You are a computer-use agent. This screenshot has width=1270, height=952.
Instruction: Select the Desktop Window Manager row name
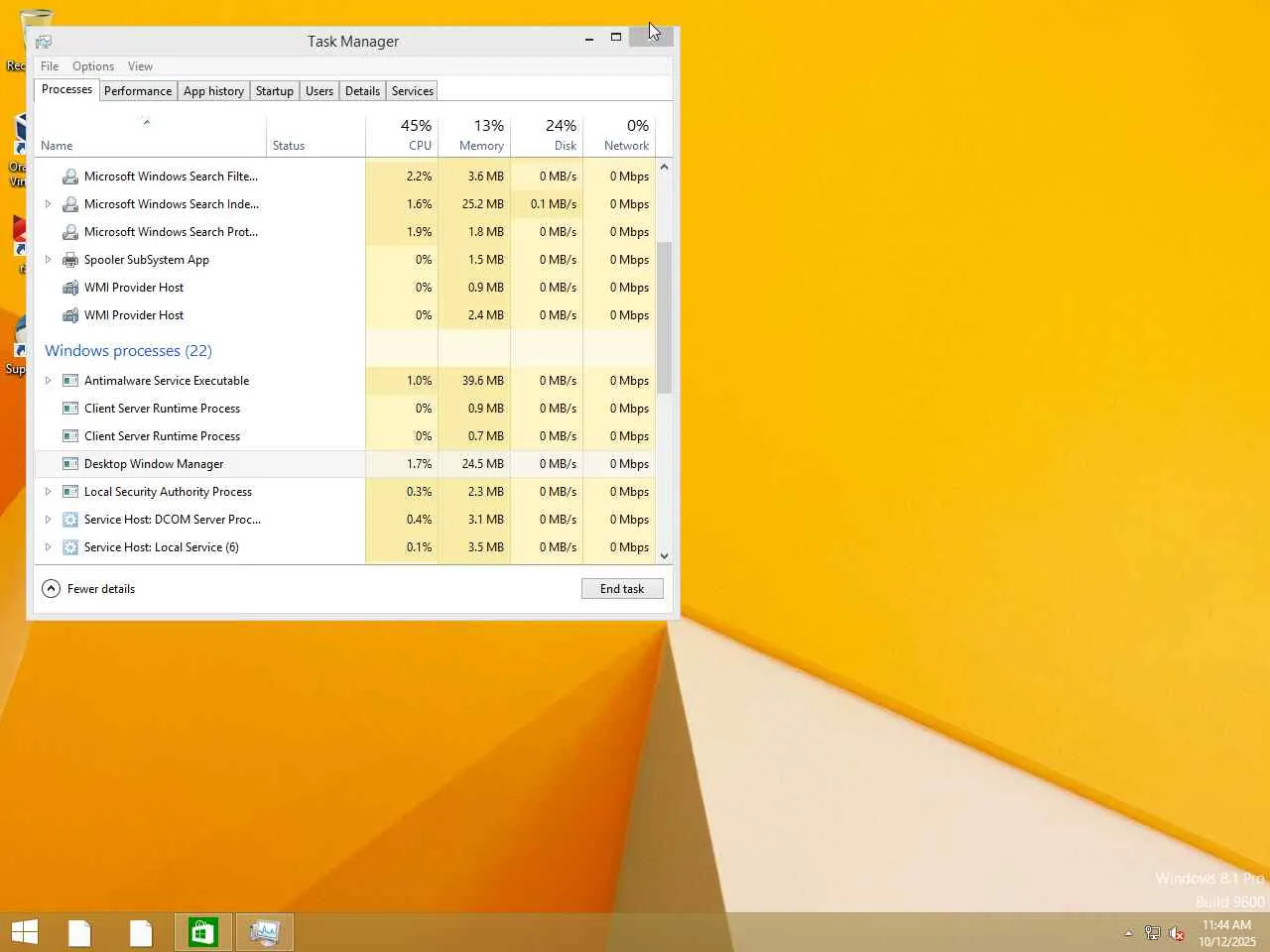[x=154, y=464]
